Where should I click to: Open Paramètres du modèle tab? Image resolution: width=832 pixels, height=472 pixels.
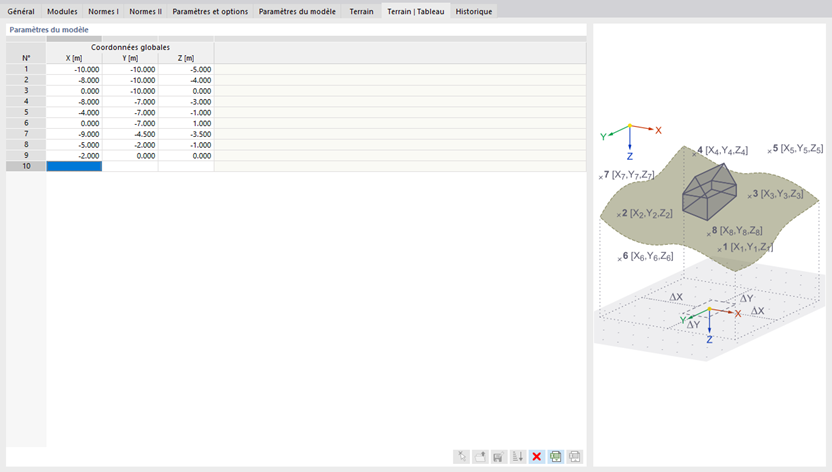tap(297, 11)
